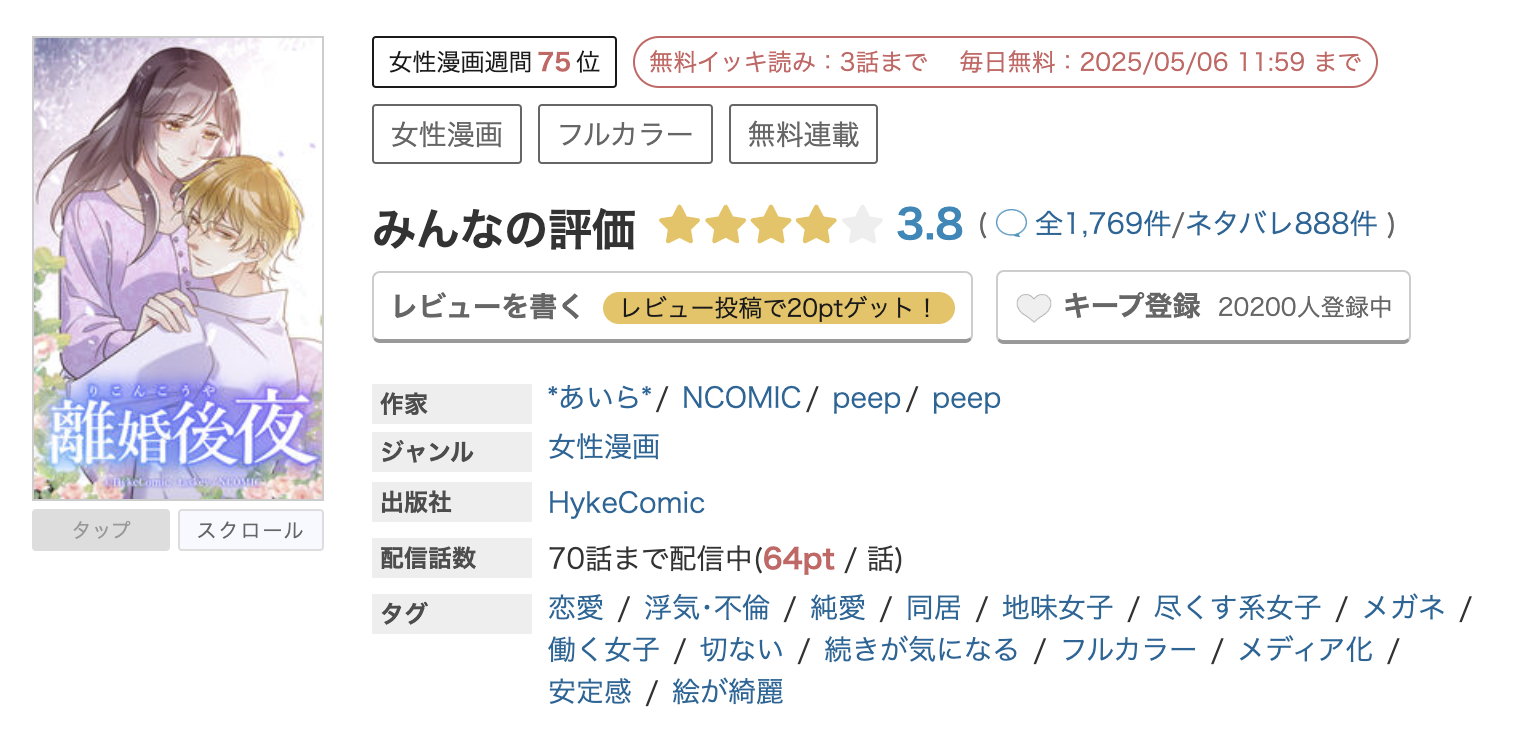Select the first star in the rating

point(679,225)
